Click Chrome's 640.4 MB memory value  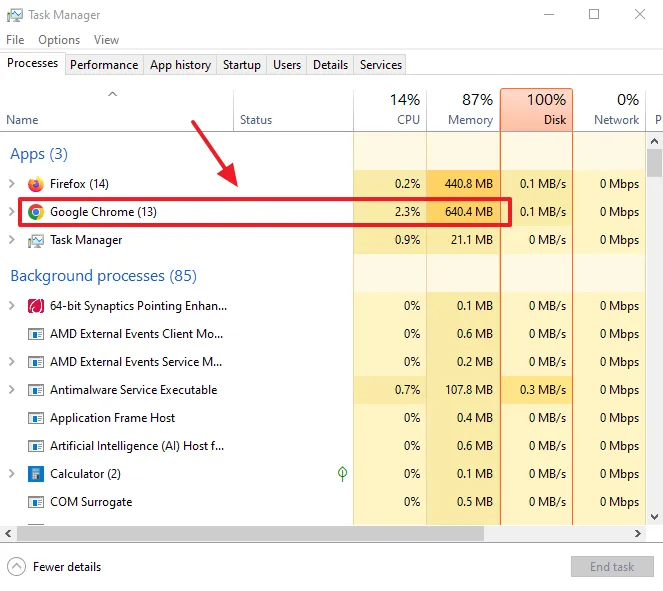(x=468, y=212)
